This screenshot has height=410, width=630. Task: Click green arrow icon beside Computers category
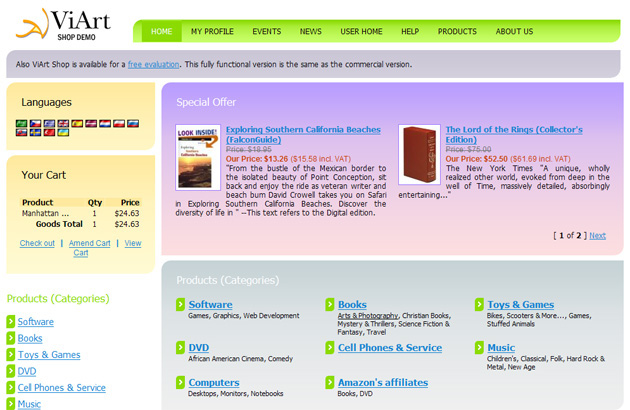180,382
